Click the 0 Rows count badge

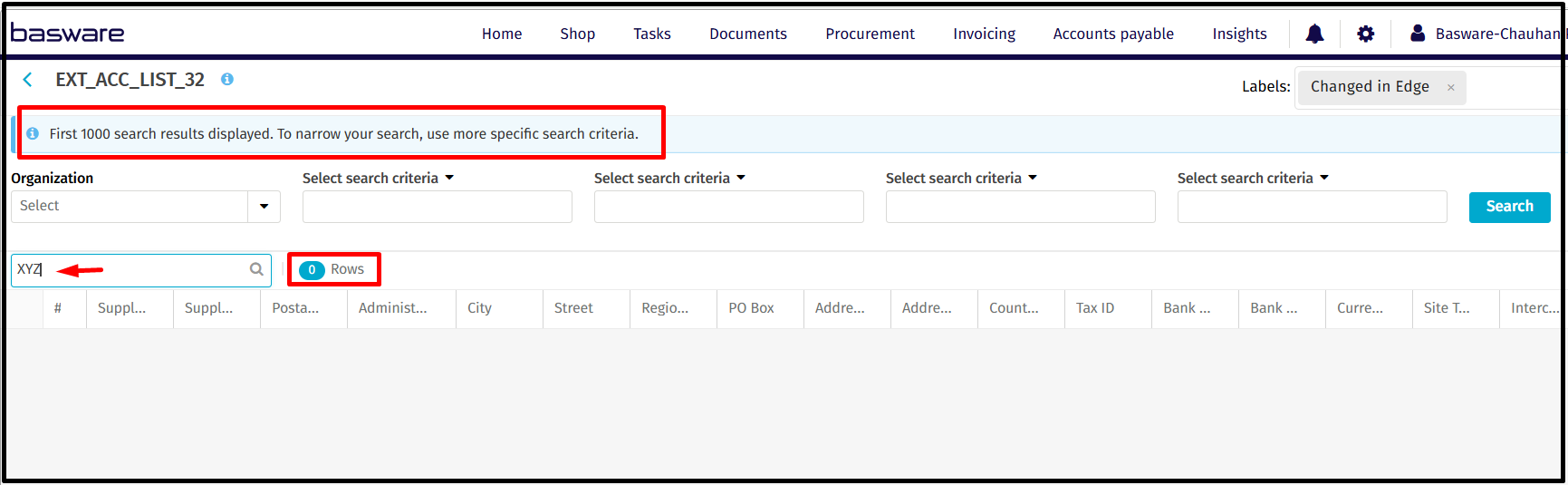332,269
